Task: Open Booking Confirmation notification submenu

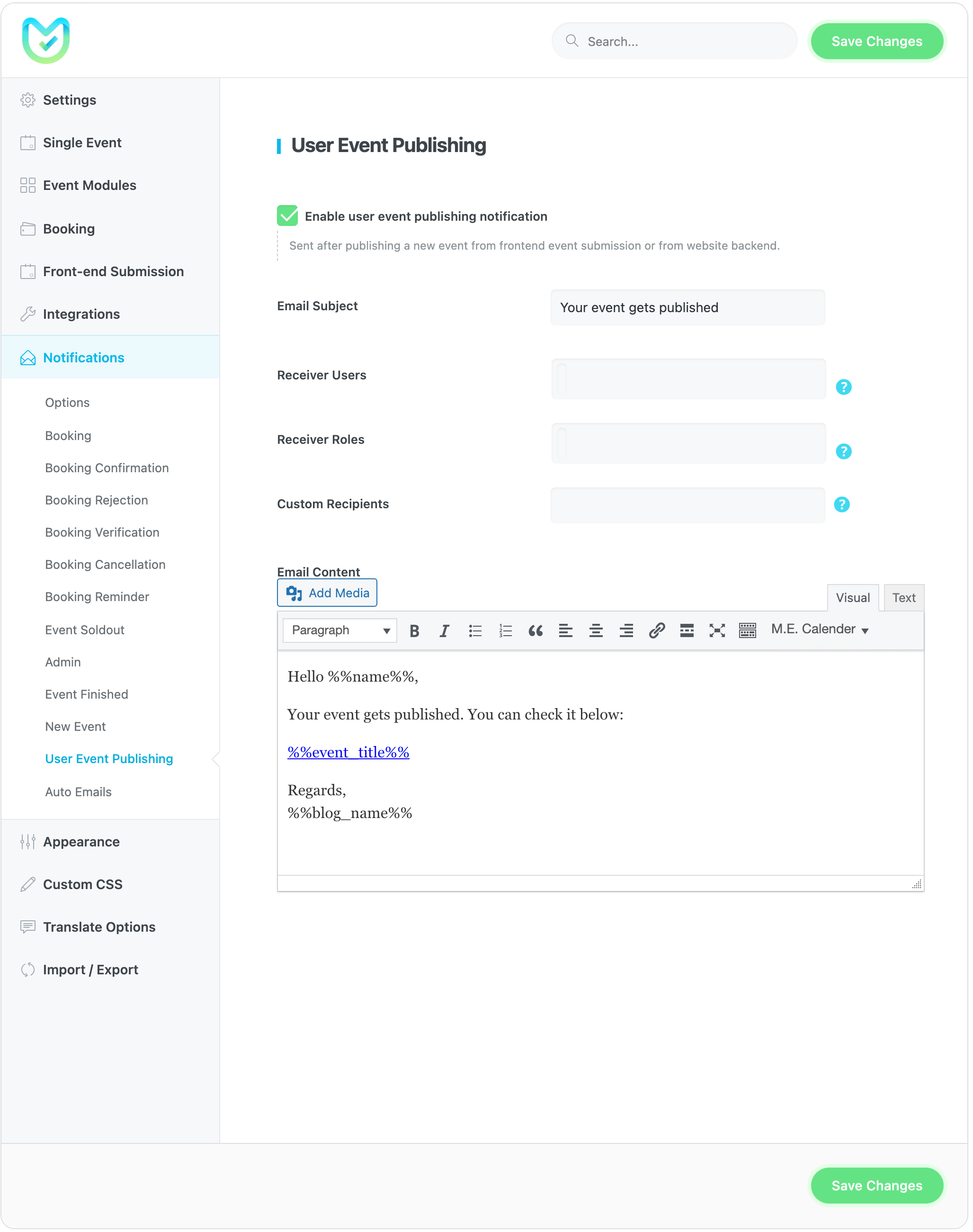Action: coord(107,468)
